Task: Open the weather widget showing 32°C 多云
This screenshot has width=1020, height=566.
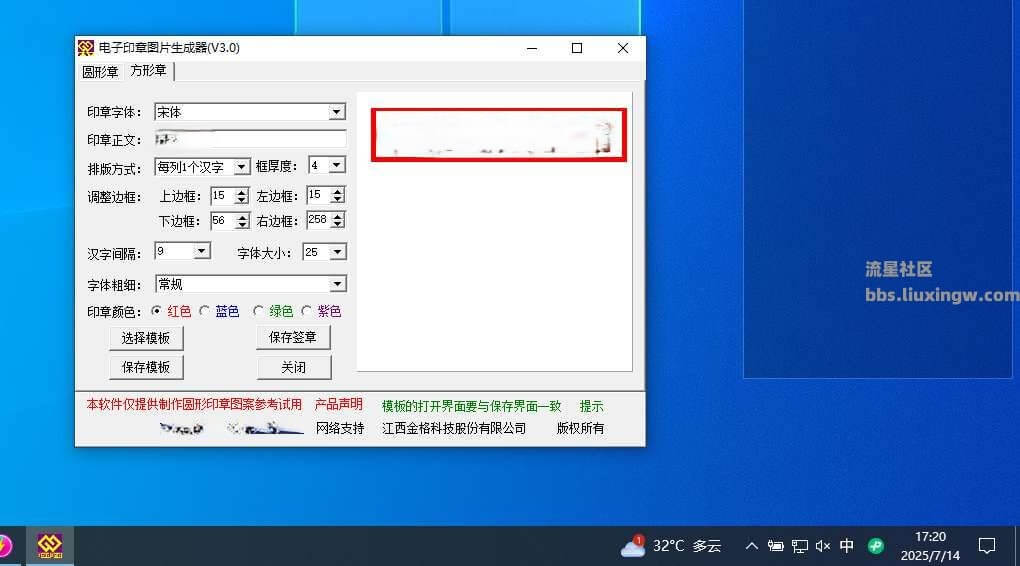Action: (x=671, y=546)
